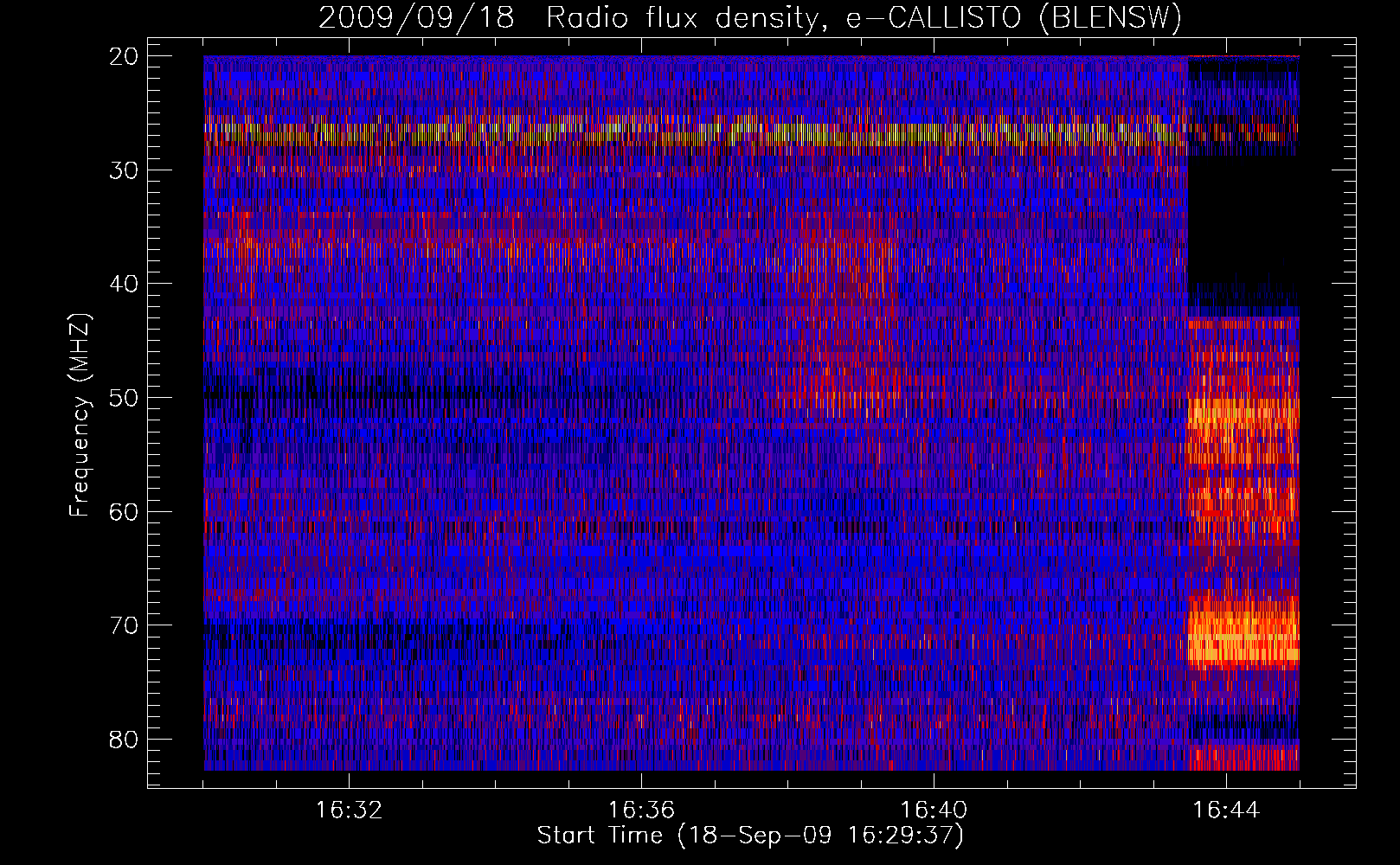Viewport: 1400px width, 865px height.
Task: Click the frequency tick label "50"
Action: pyautogui.click(x=125, y=399)
